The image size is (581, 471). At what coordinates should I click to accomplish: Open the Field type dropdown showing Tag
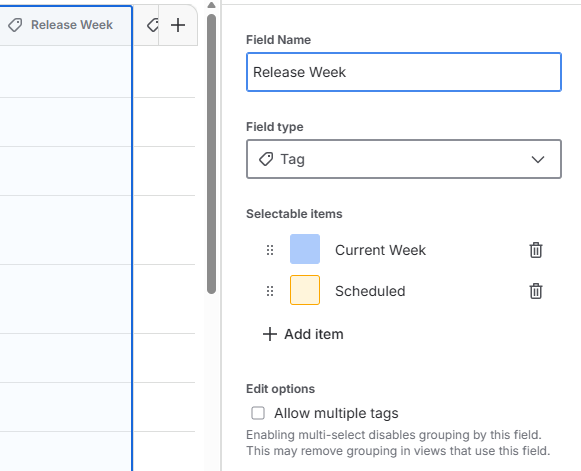click(404, 159)
